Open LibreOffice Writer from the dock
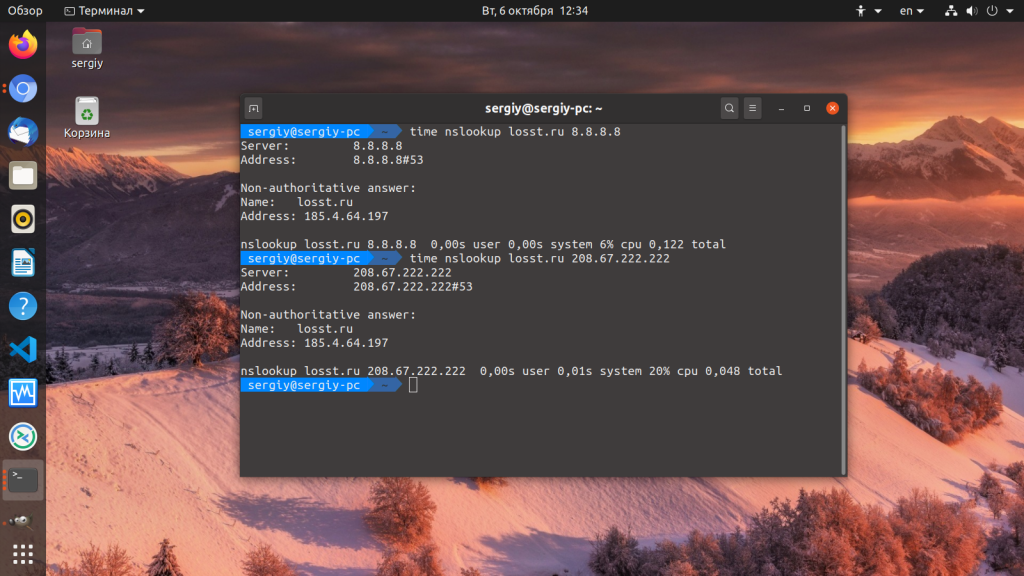Screen dimensions: 1024x576 23,263
